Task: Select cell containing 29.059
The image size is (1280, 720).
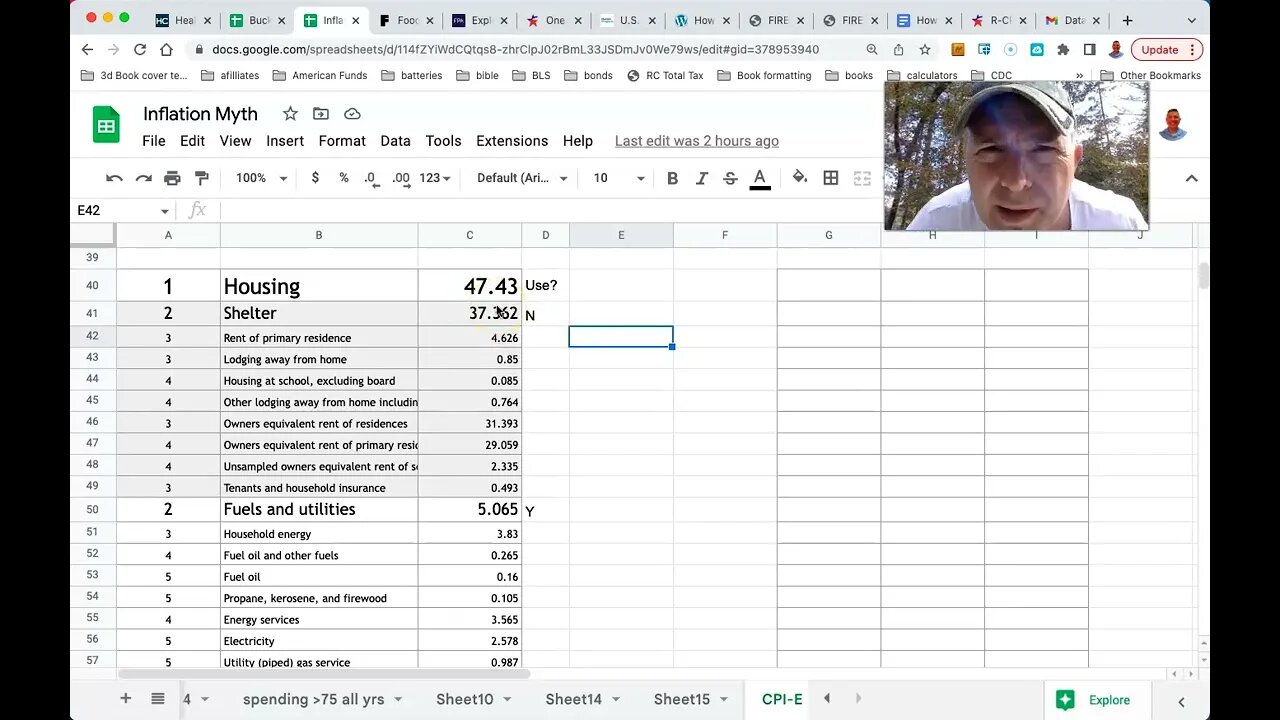Action: 470,445
